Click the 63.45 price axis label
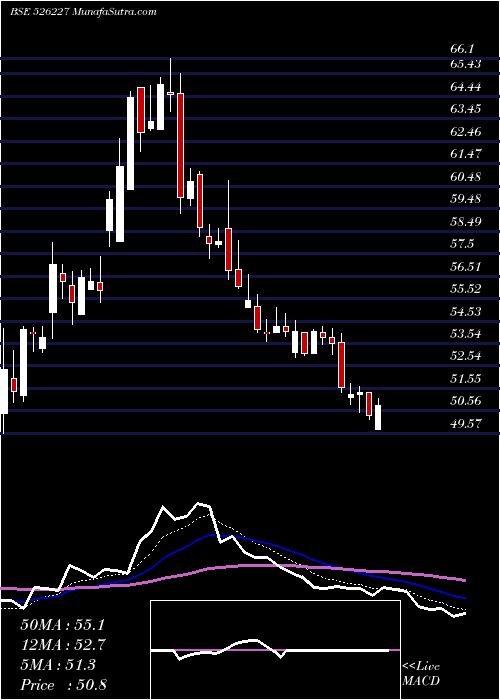Screen dimensions: 500x700 [466, 109]
